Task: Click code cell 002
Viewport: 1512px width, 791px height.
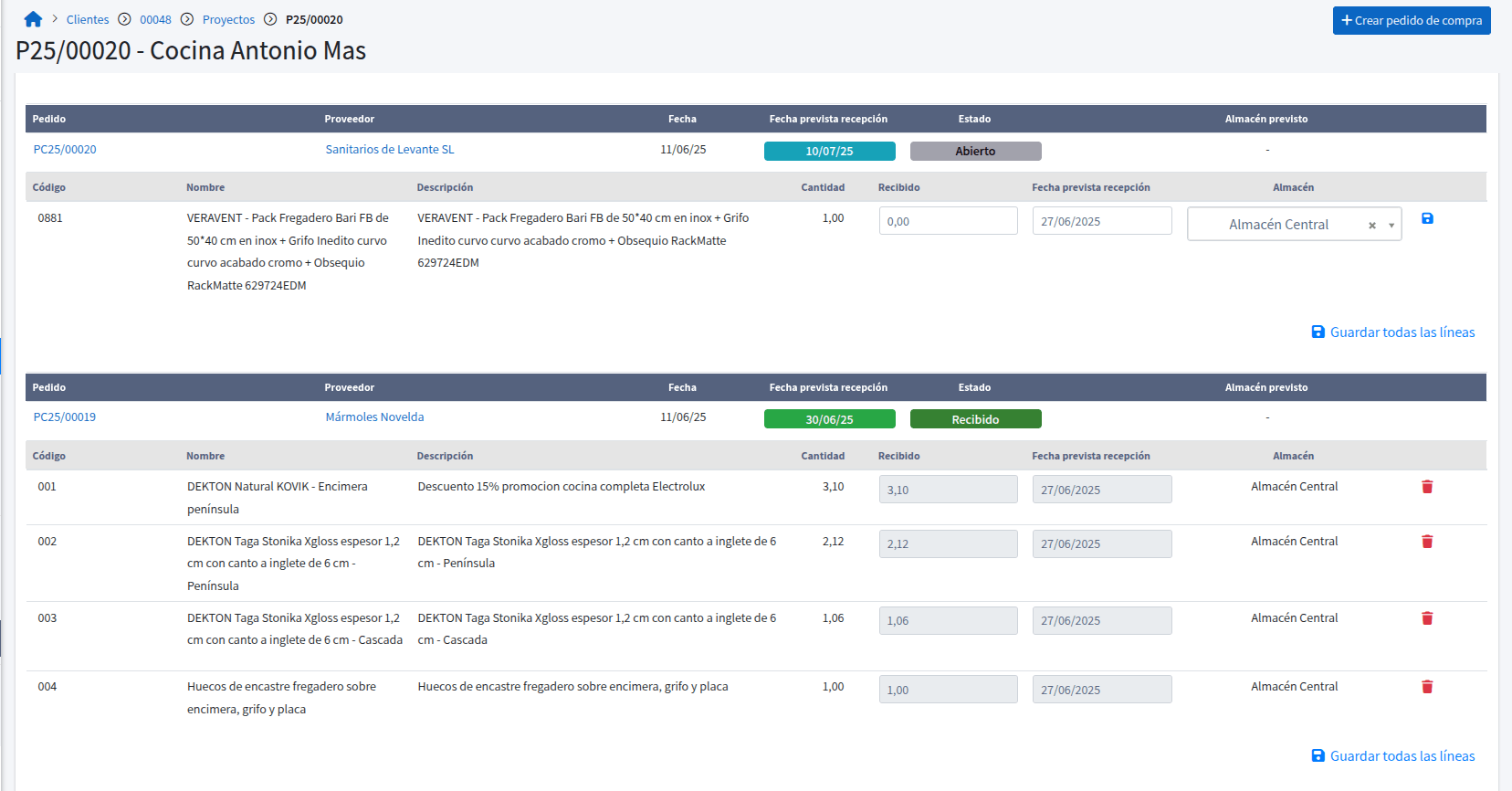Action: click(x=47, y=542)
